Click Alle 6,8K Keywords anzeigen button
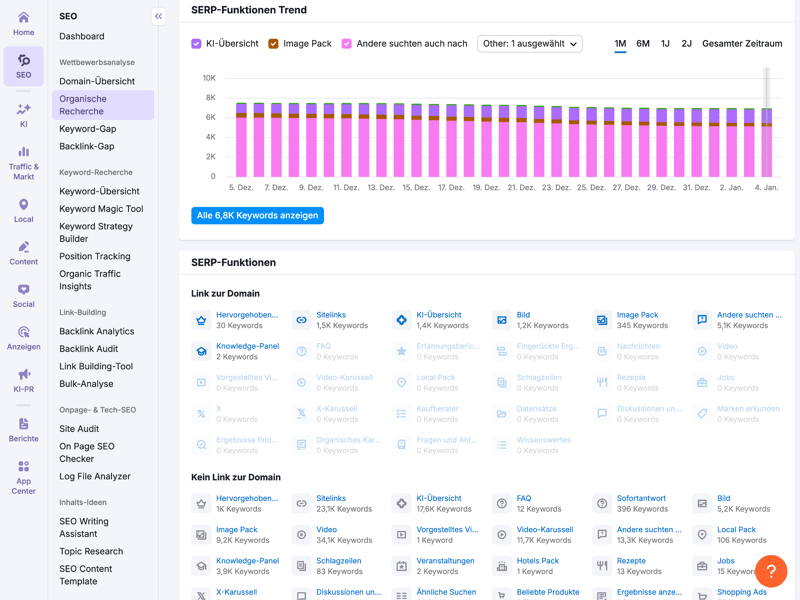 click(x=257, y=215)
